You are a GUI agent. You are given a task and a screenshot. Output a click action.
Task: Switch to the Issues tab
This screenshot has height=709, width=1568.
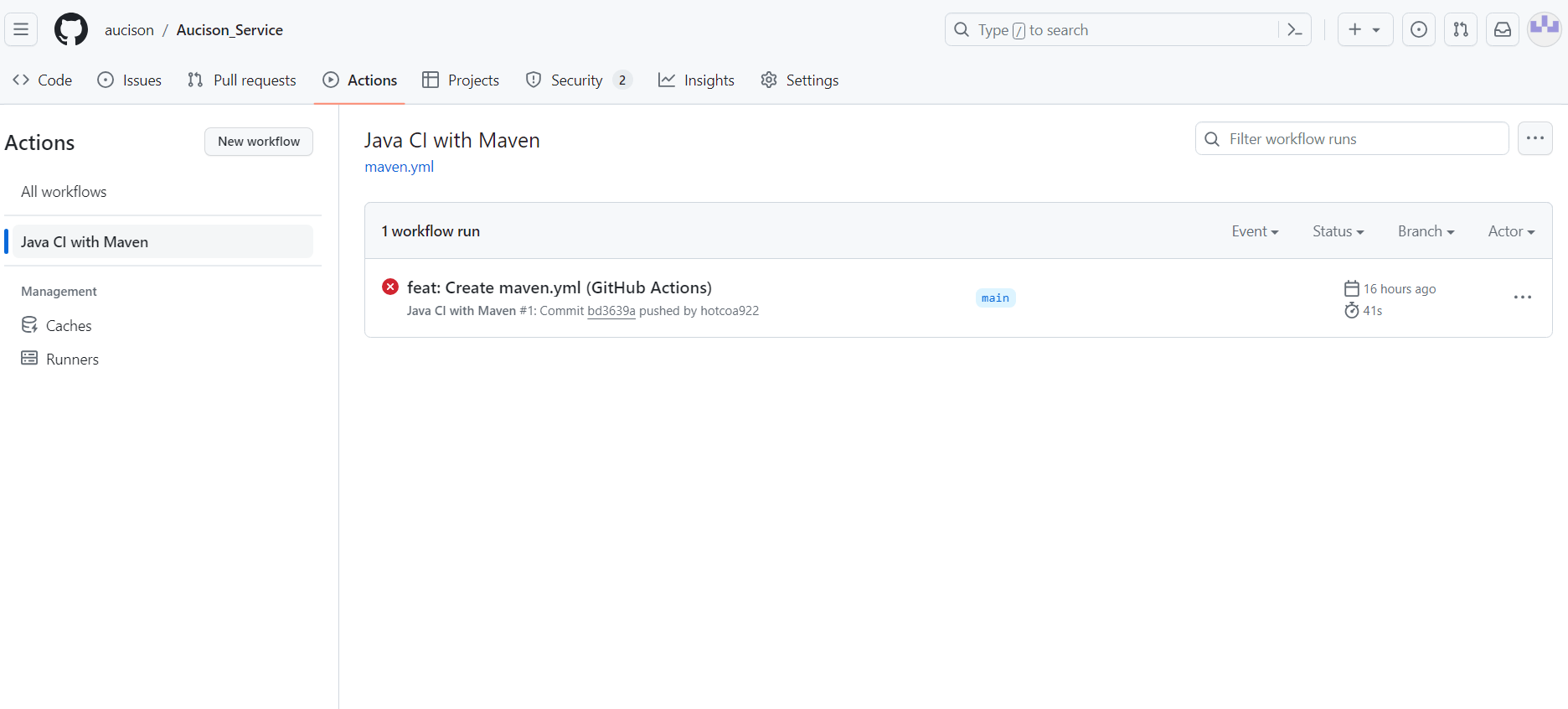pyautogui.click(x=130, y=80)
